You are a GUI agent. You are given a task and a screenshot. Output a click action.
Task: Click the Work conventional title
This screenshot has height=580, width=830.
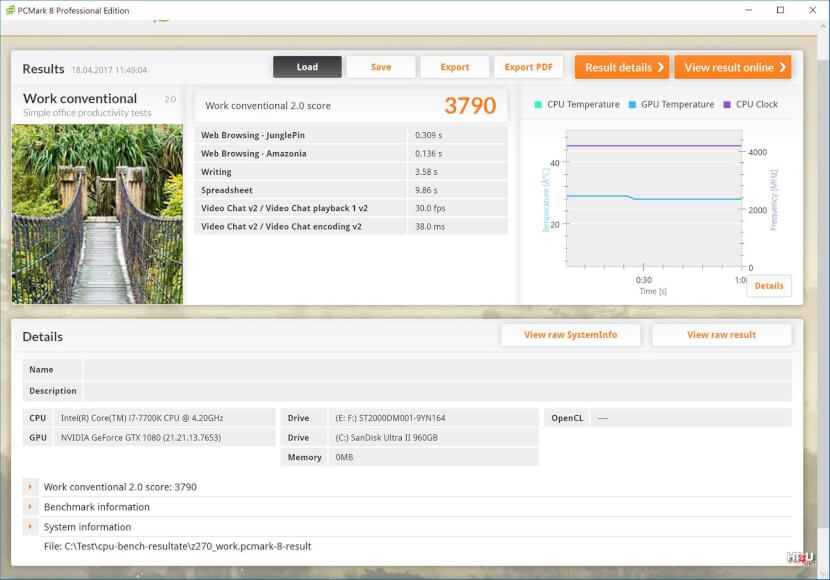tap(80, 98)
